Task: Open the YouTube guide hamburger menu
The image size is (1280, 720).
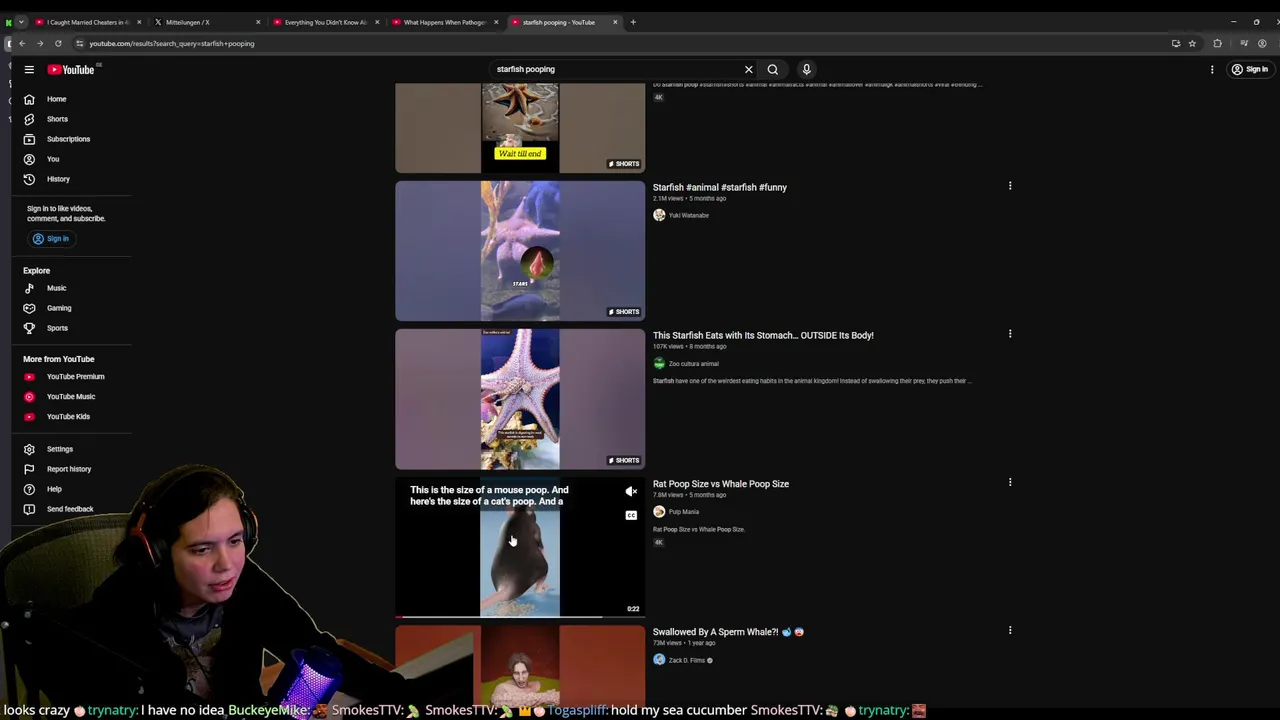Action: pyautogui.click(x=29, y=69)
